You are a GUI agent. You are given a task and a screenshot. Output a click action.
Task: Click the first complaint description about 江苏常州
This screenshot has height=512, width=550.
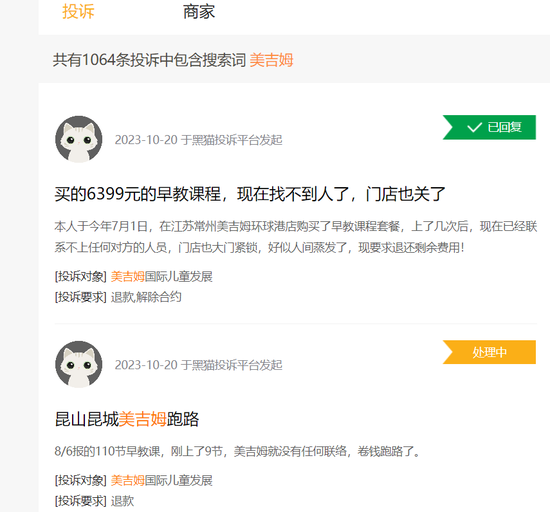(296, 237)
